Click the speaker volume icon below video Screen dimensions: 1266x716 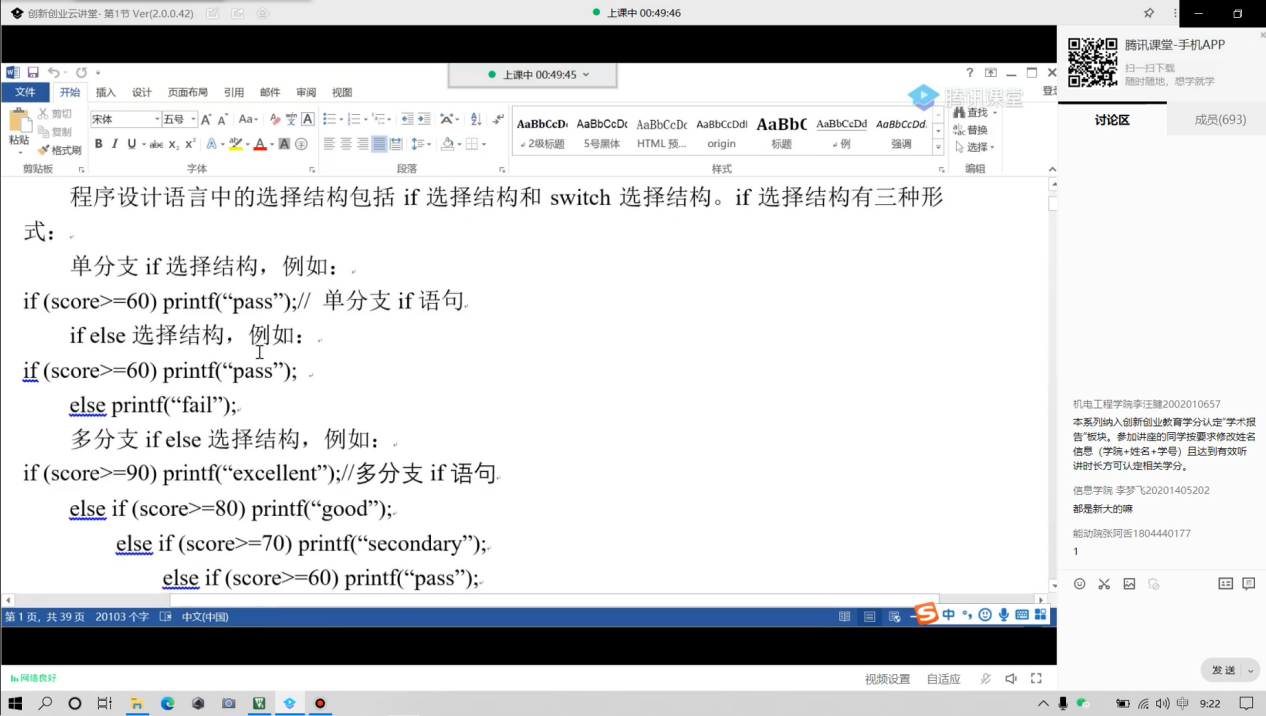click(1011, 679)
